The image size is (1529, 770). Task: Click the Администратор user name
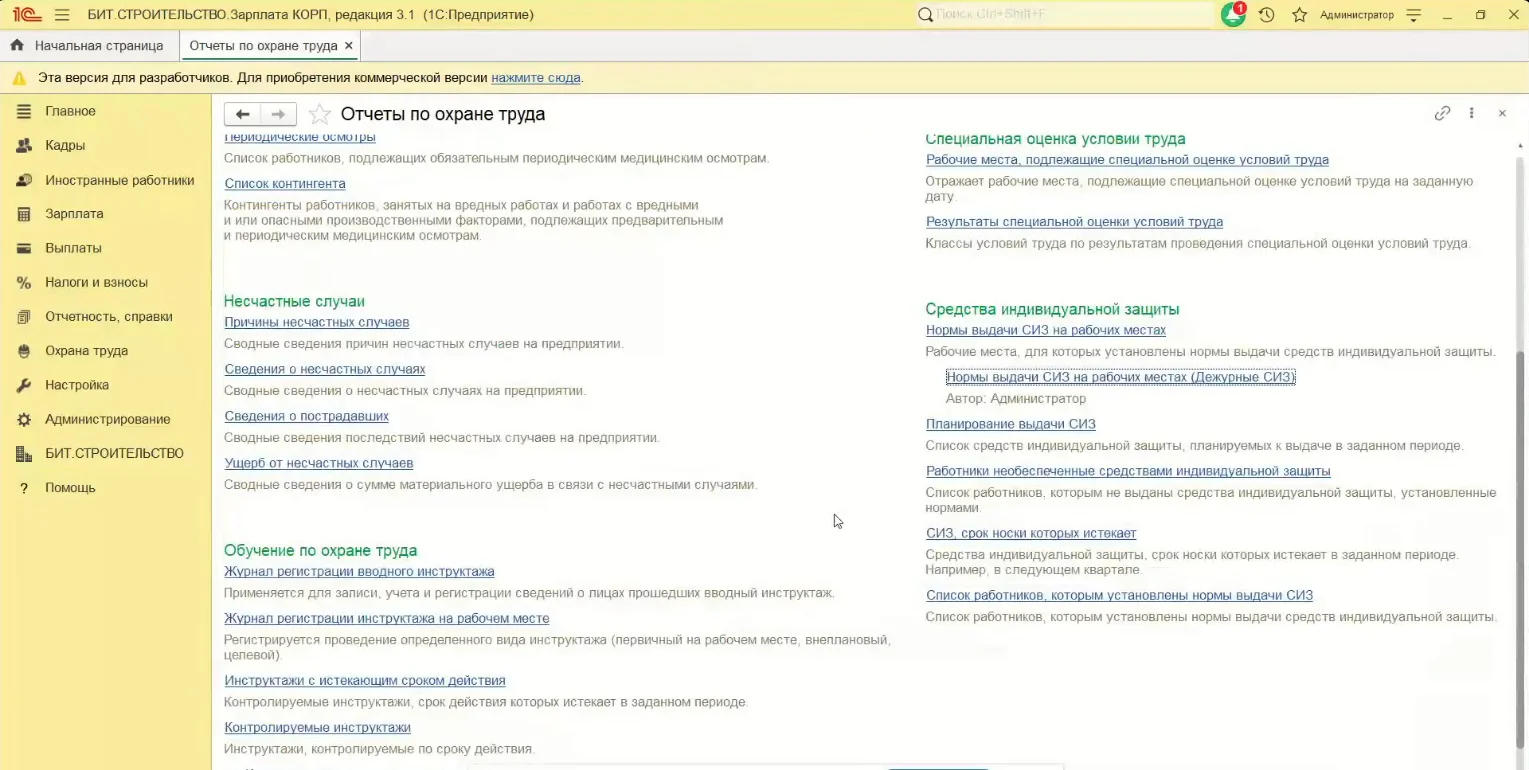(x=1356, y=15)
